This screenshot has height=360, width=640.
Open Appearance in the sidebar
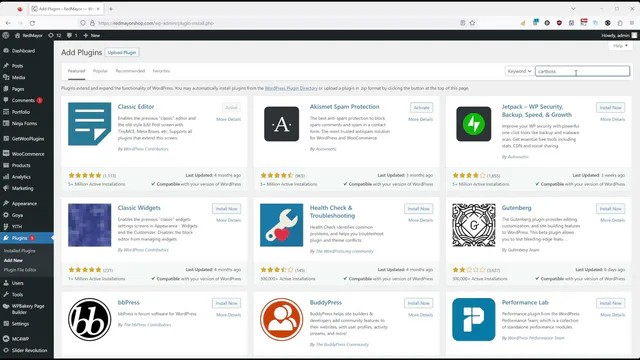[24, 203]
